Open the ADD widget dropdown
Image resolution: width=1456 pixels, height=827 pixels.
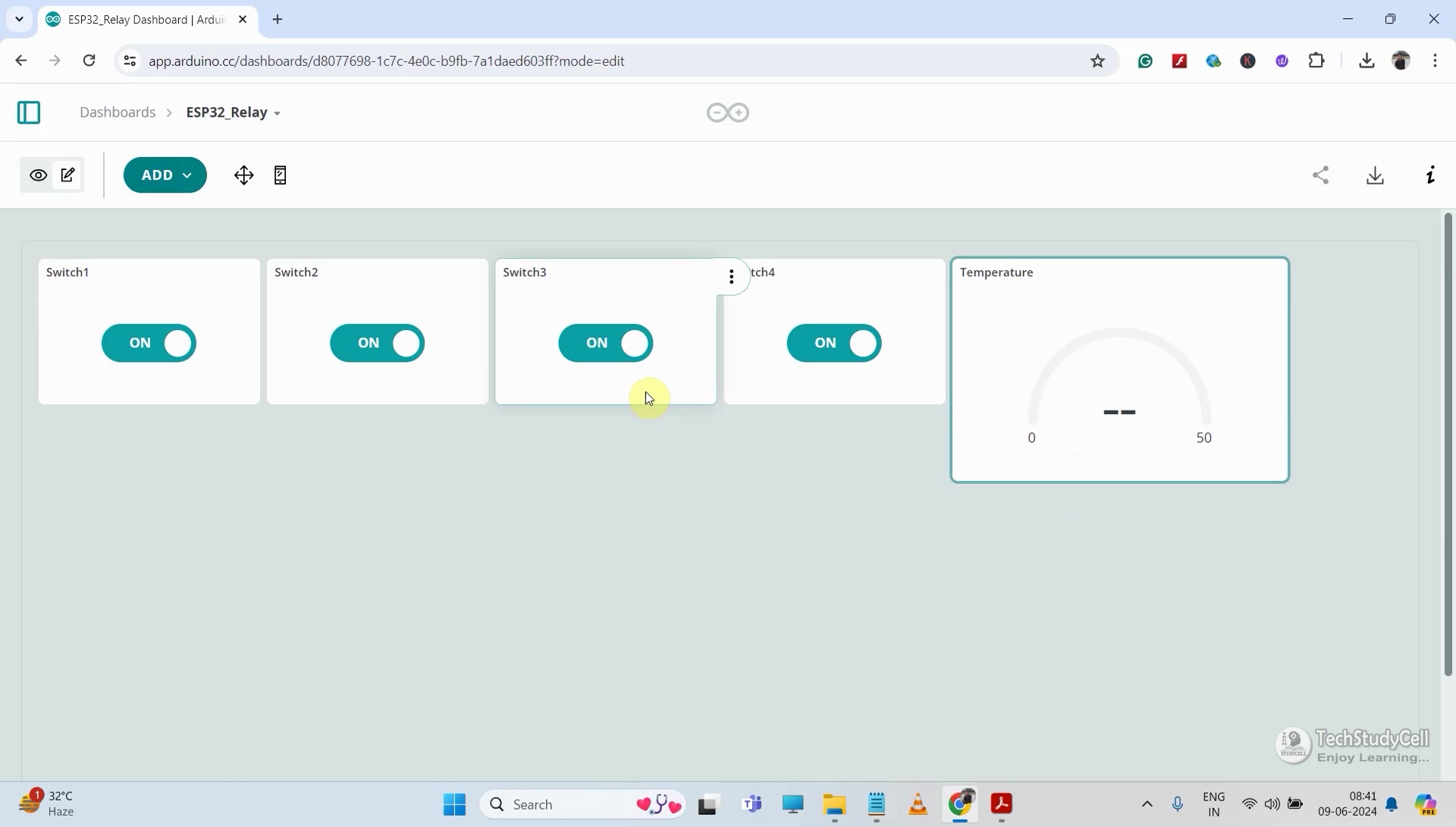click(x=165, y=175)
